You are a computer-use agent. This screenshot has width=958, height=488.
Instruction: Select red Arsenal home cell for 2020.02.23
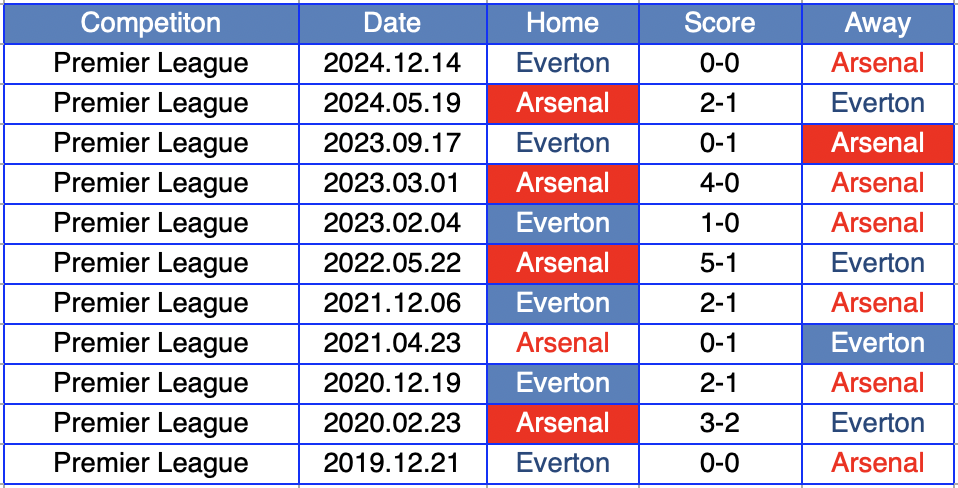click(562, 423)
